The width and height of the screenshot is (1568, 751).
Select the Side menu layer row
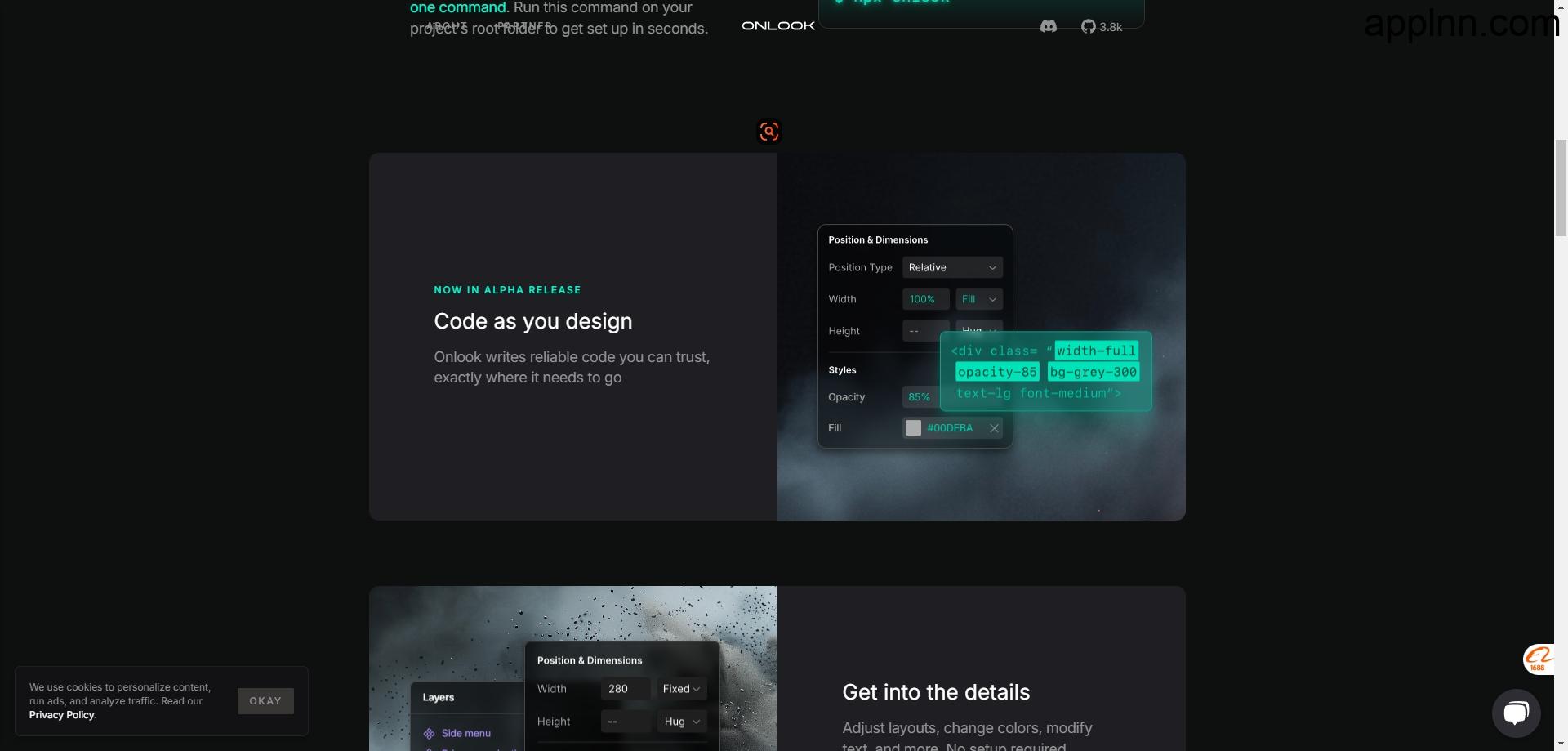point(466,734)
